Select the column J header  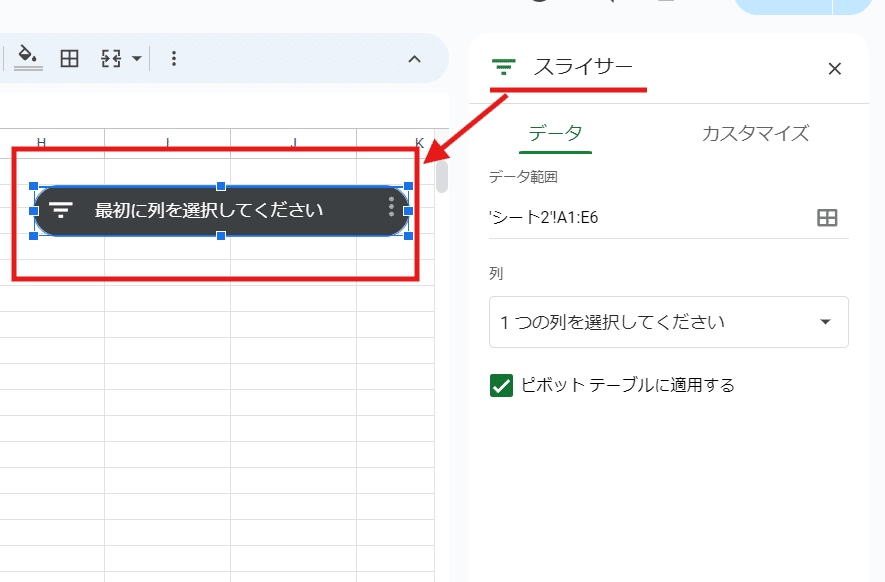click(293, 142)
